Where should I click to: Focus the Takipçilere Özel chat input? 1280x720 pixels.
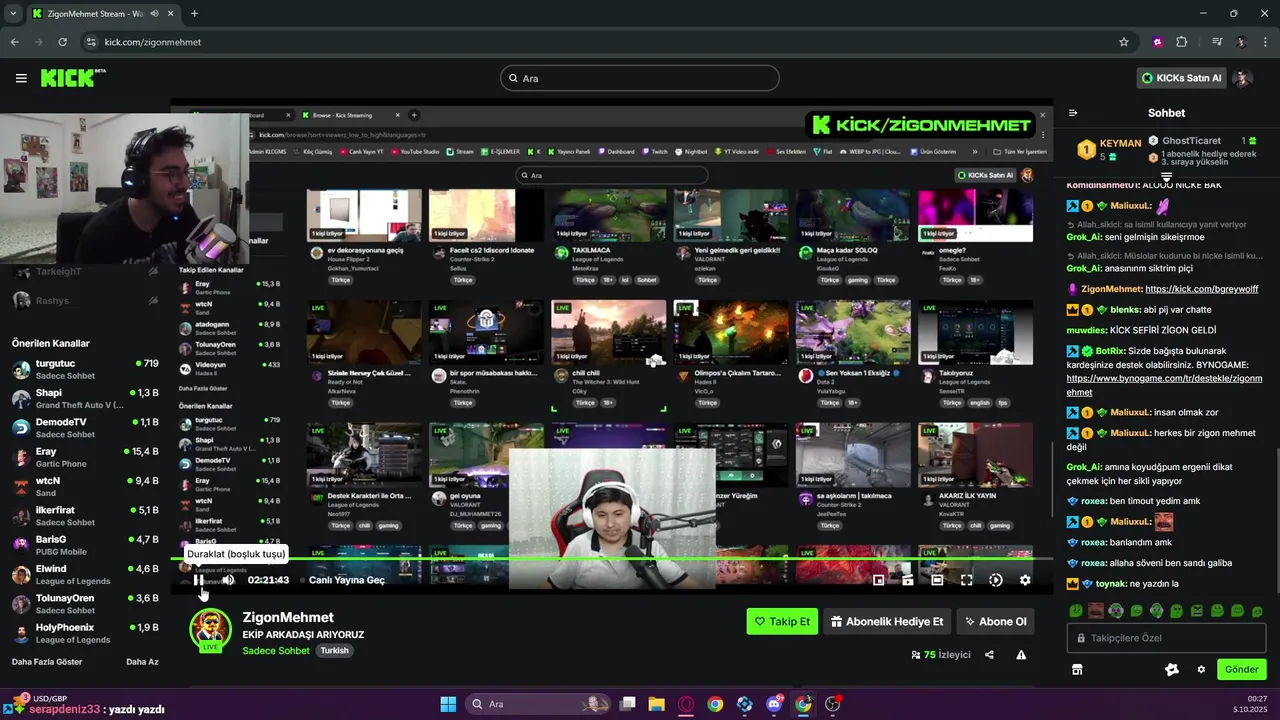pyautogui.click(x=1167, y=638)
